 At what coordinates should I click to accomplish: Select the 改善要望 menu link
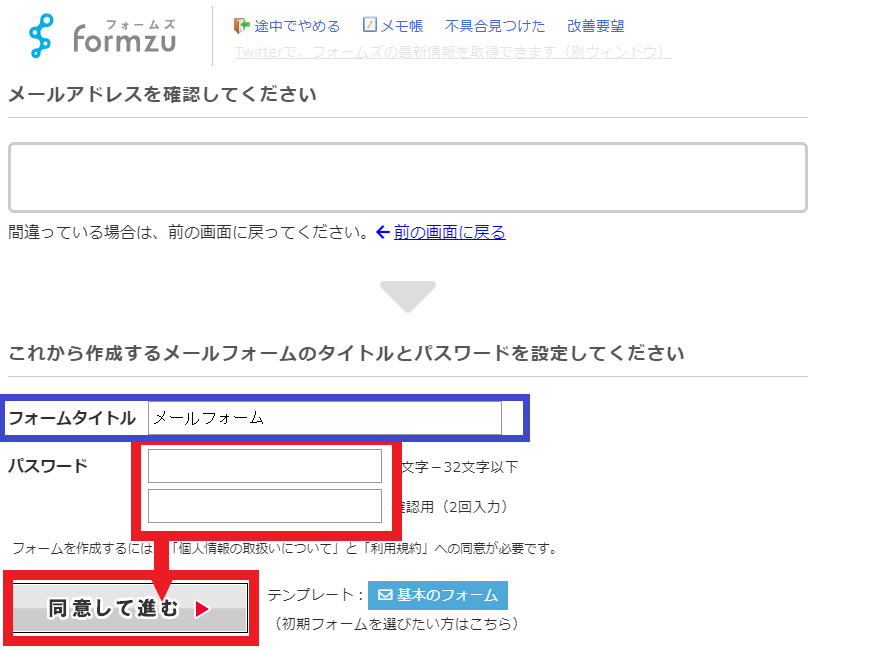pyautogui.click(x=595, y=26)
